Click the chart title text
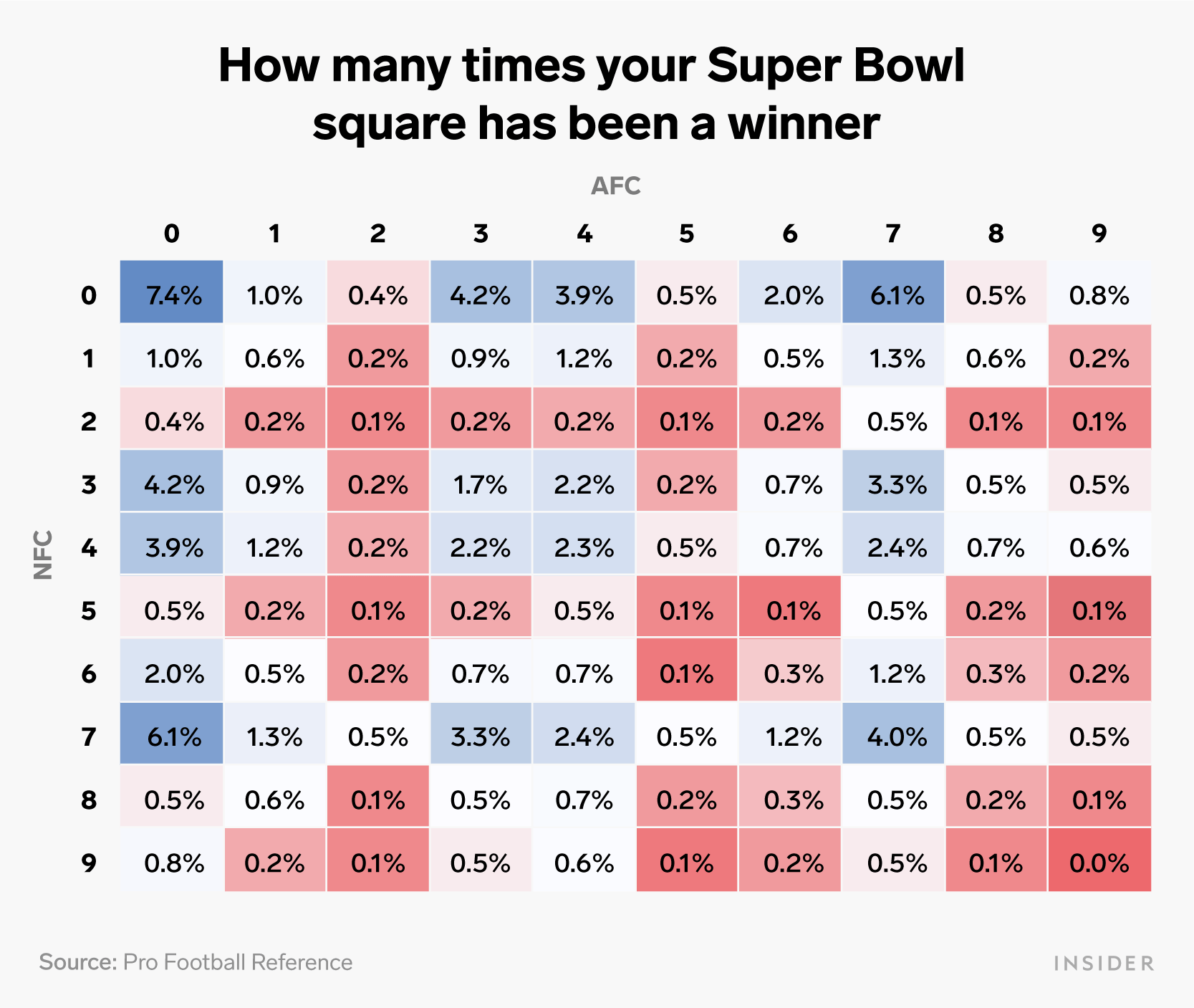 592,94
